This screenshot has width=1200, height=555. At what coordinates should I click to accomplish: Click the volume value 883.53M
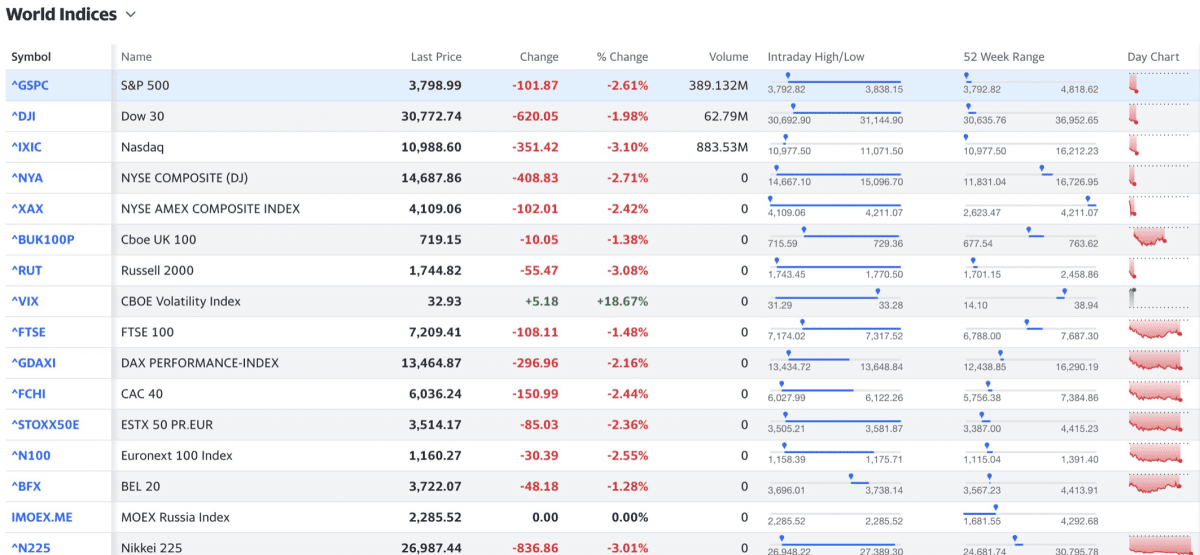pyautogui.click(x=722, y=148)
